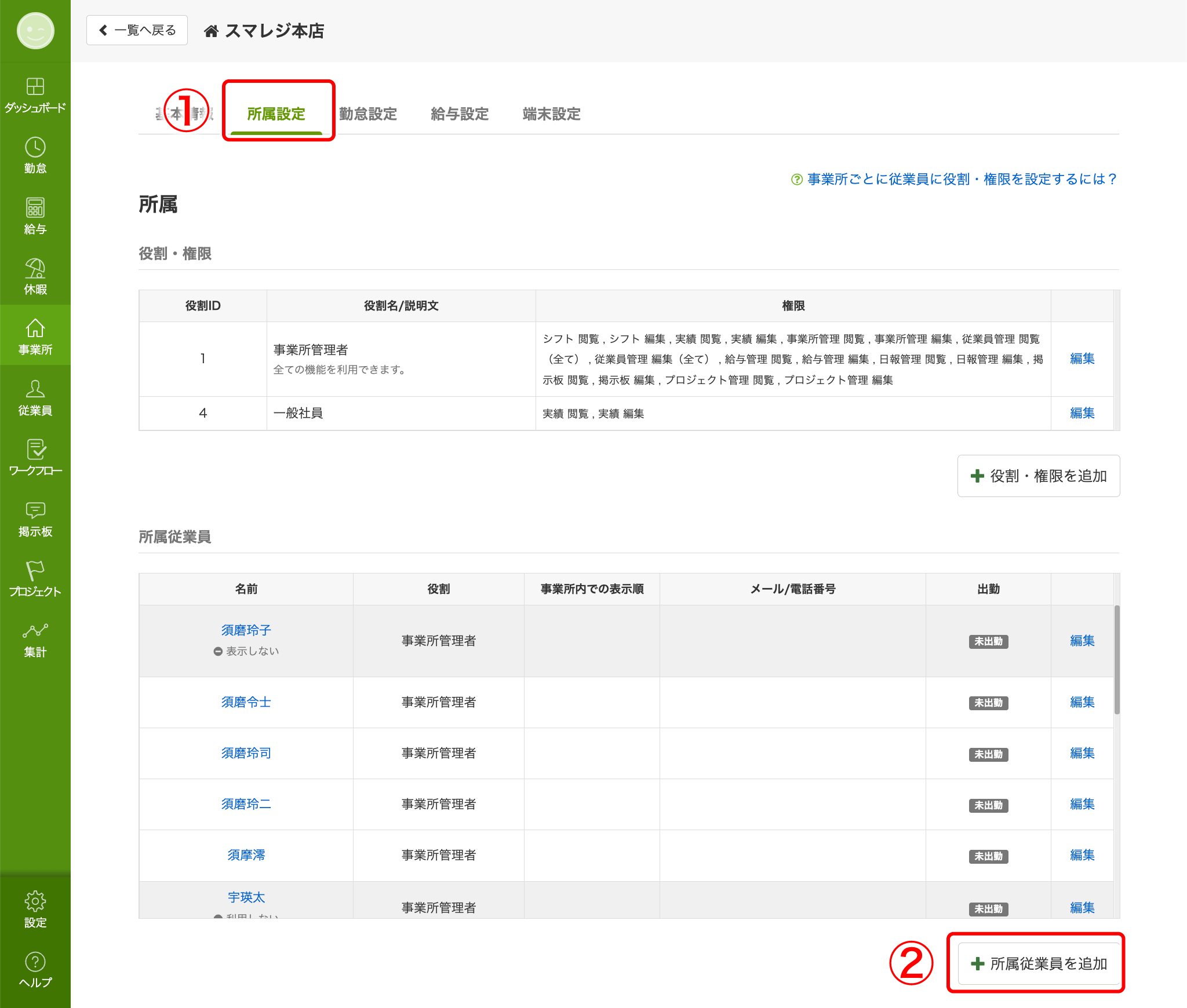Edit the 須摩澪 employee row
The height and width of the screenshot is (1008, 1187).
pos(1082,855)
